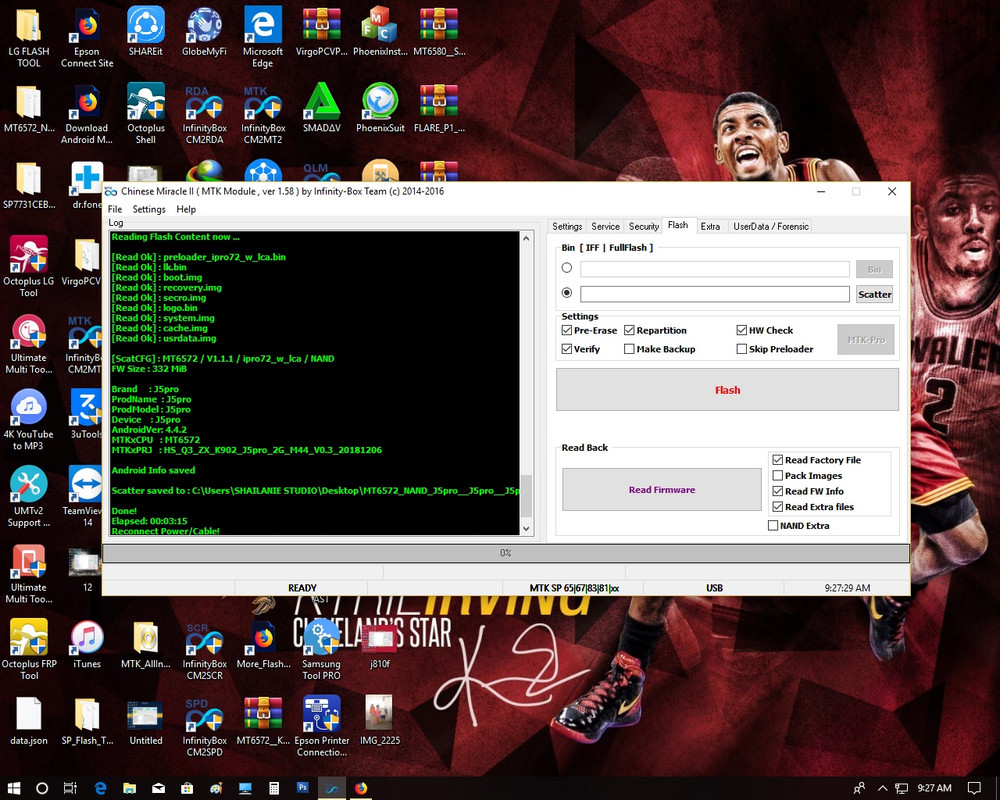
Task: Enable the NAND Extra checkbox
Action: pos(773,525)
